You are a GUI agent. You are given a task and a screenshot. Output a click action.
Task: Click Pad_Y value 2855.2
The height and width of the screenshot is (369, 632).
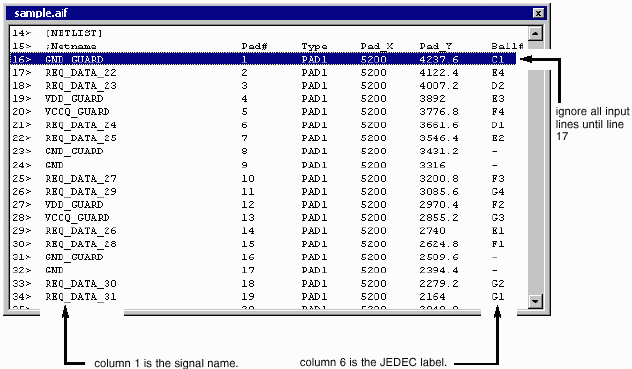coord(439,217)
